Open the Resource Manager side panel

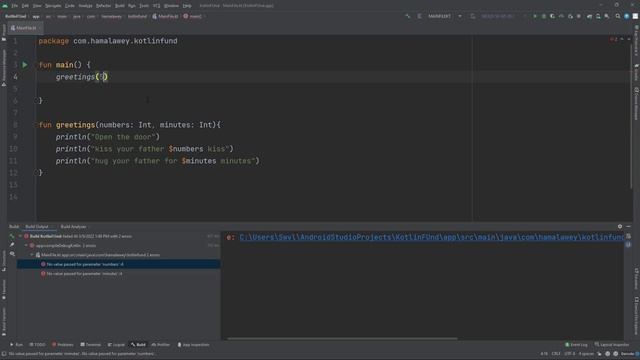pyautogui.click(x=4, y=67)
